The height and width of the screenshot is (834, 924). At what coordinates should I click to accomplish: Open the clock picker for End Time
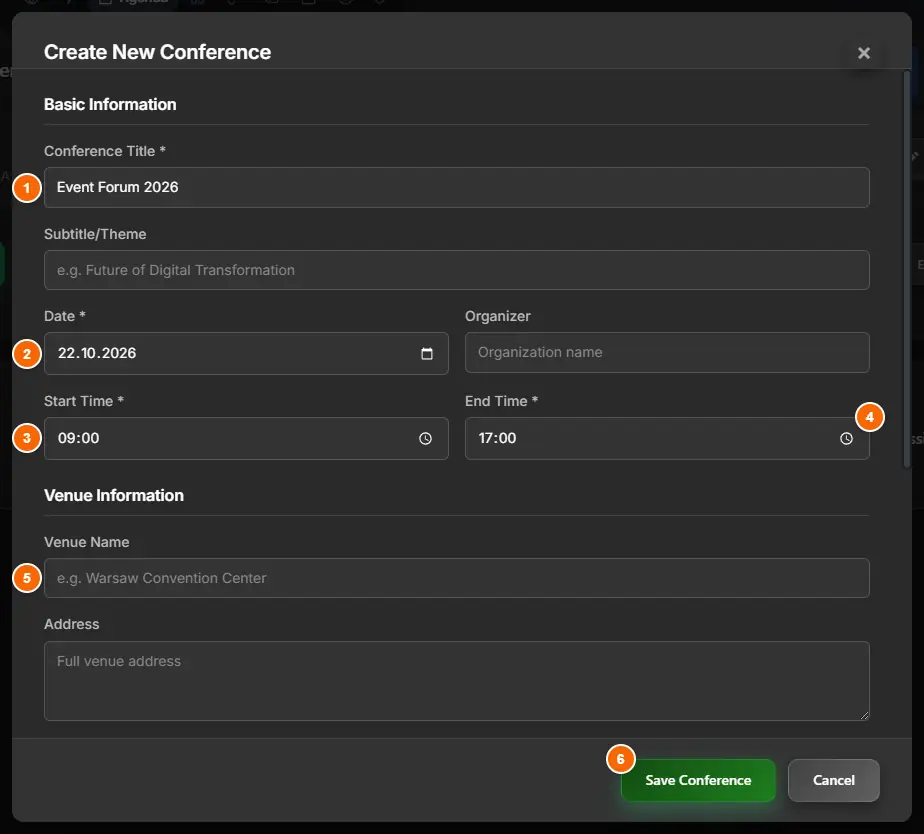[846, 439]
